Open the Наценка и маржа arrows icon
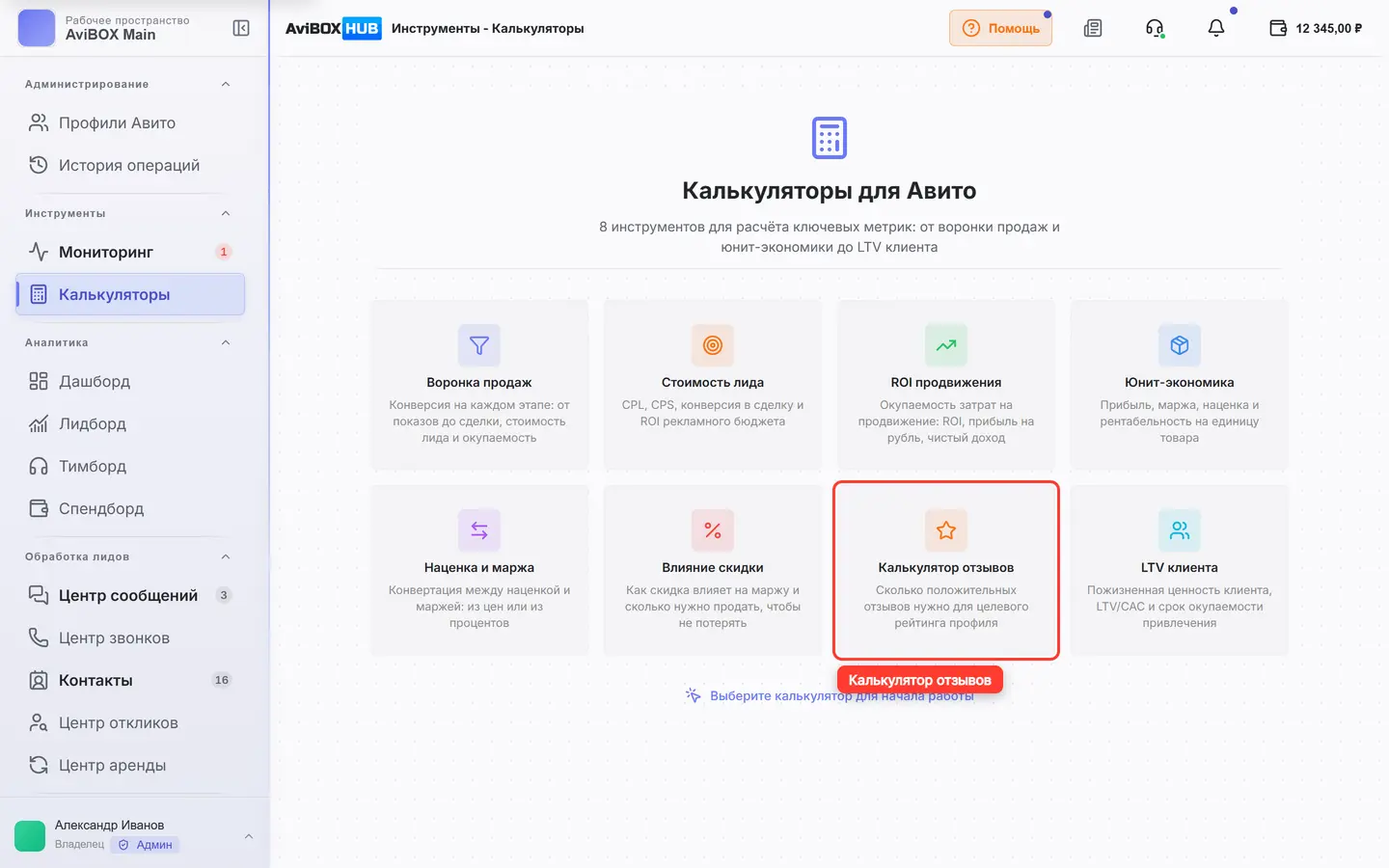This screenshot has width=1389, height=868. (479, 530)
